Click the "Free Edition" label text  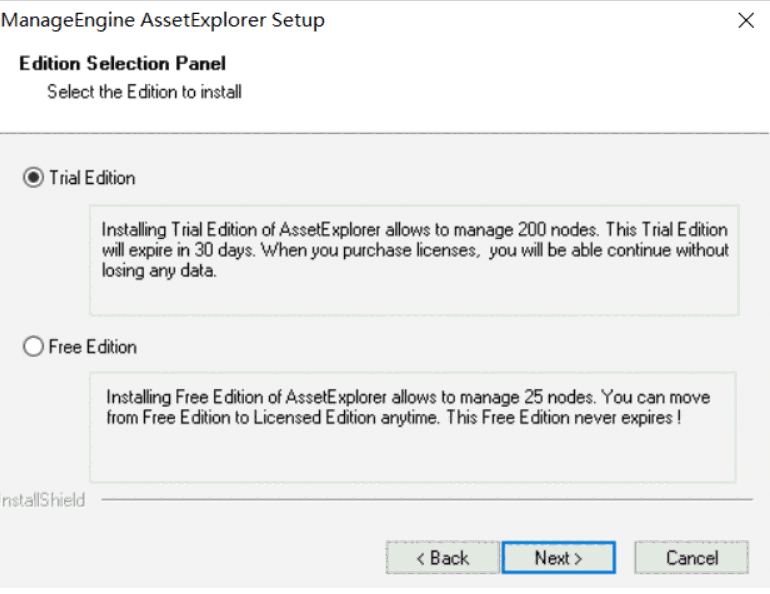pyautogui.click(x=93, y=347)
